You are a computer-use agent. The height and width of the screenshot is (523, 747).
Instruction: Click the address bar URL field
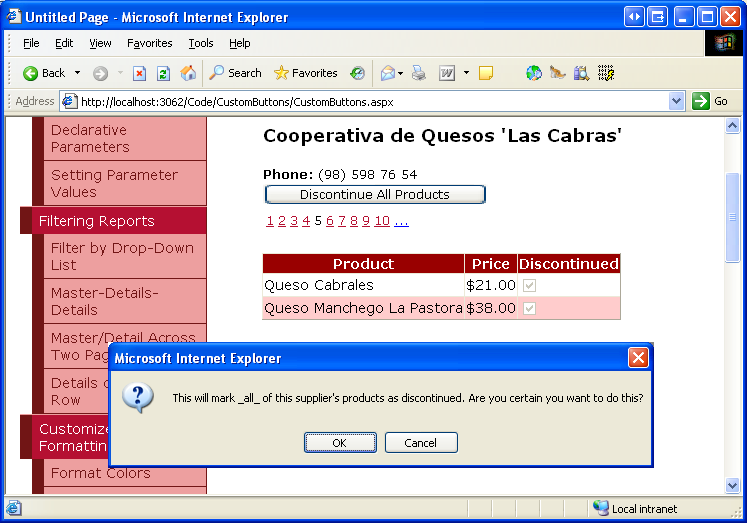click(x=370, y=101)
